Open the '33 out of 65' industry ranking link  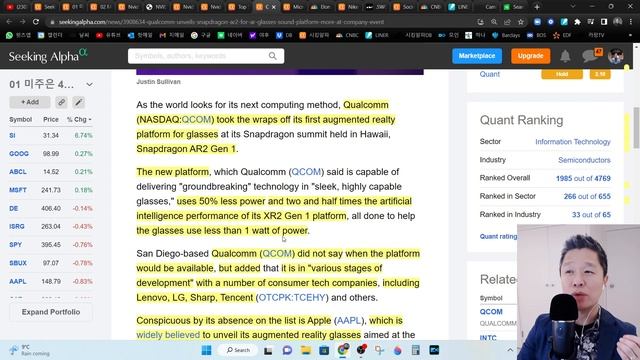[591, 215]
